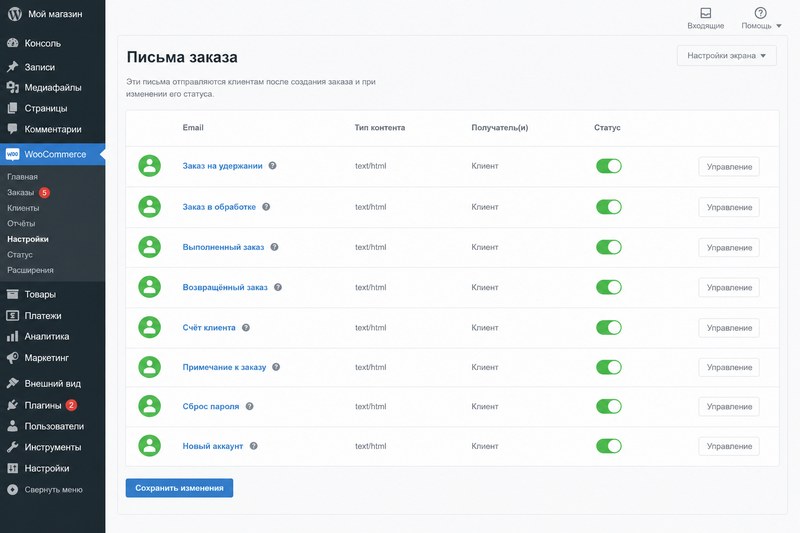Click the Платежи payments icon
Screen dimensions: 800x533
click(x=13, y=316)
